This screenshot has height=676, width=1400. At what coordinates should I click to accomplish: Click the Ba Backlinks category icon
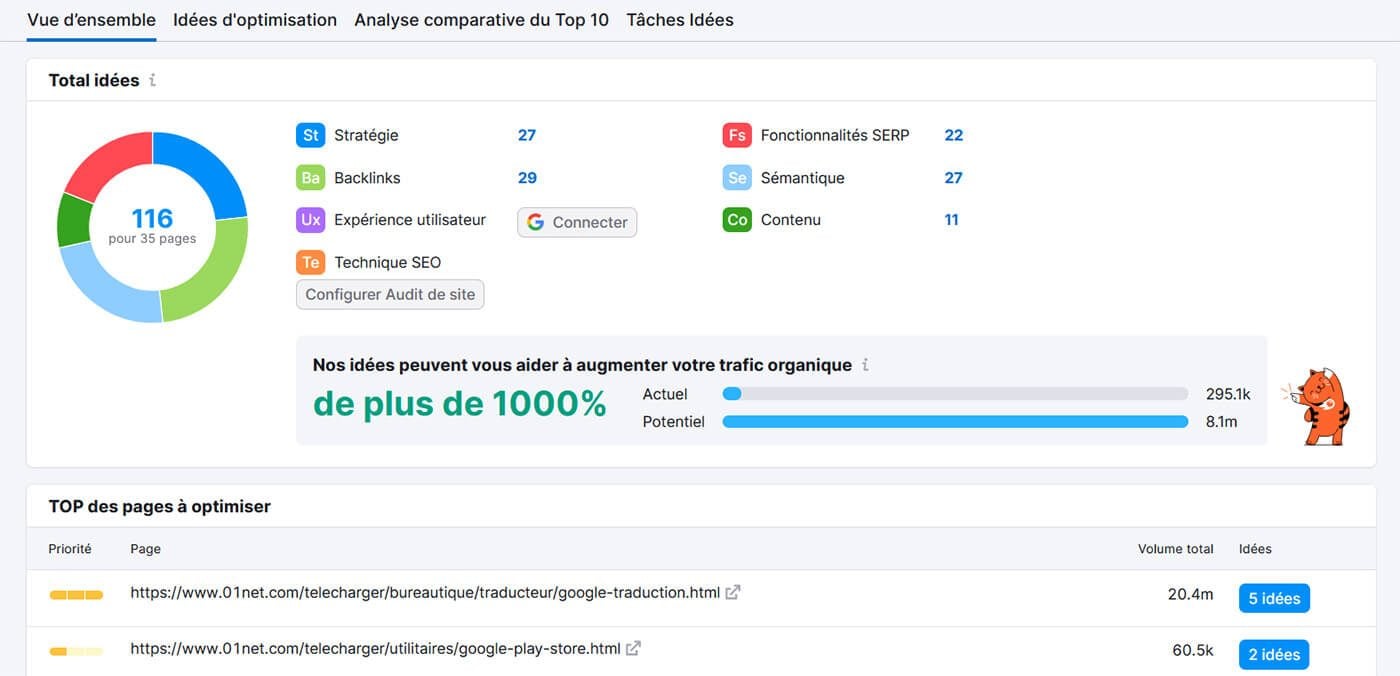point(311,178)
